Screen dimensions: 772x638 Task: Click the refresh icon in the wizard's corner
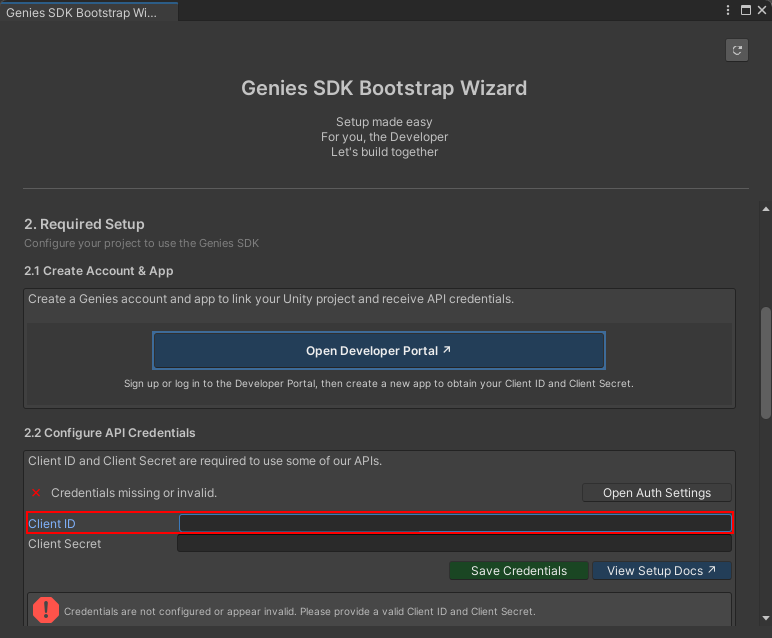[x=737, y=50]
